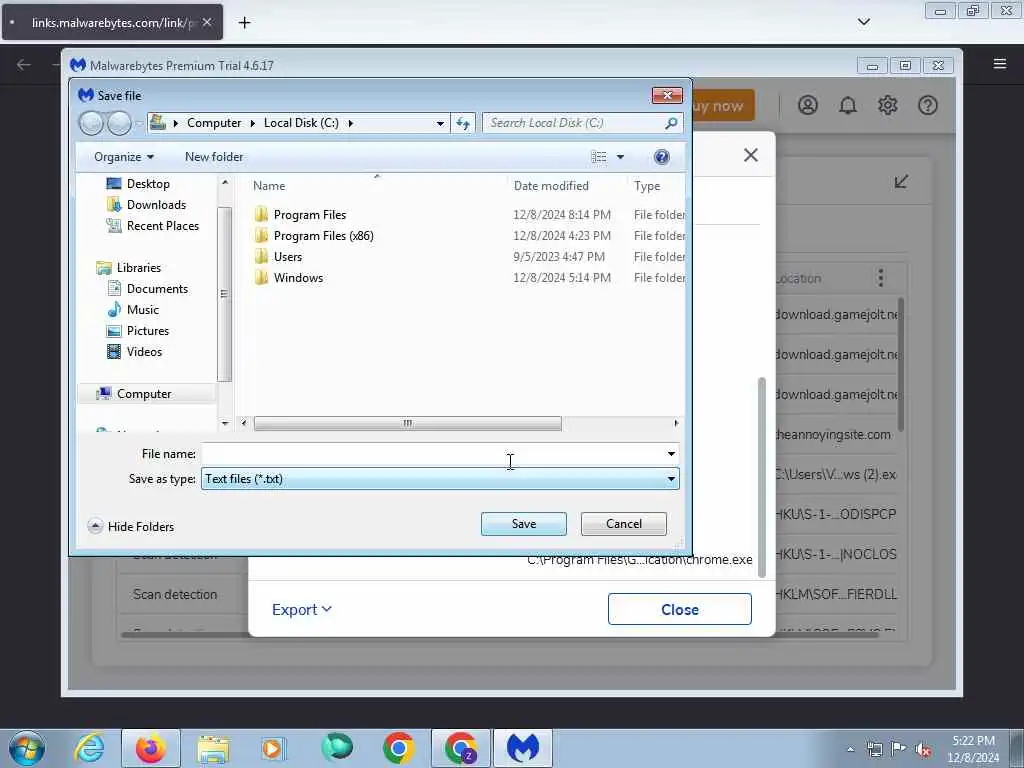Expand the File name history dropdown arrow

click(671, 453)
